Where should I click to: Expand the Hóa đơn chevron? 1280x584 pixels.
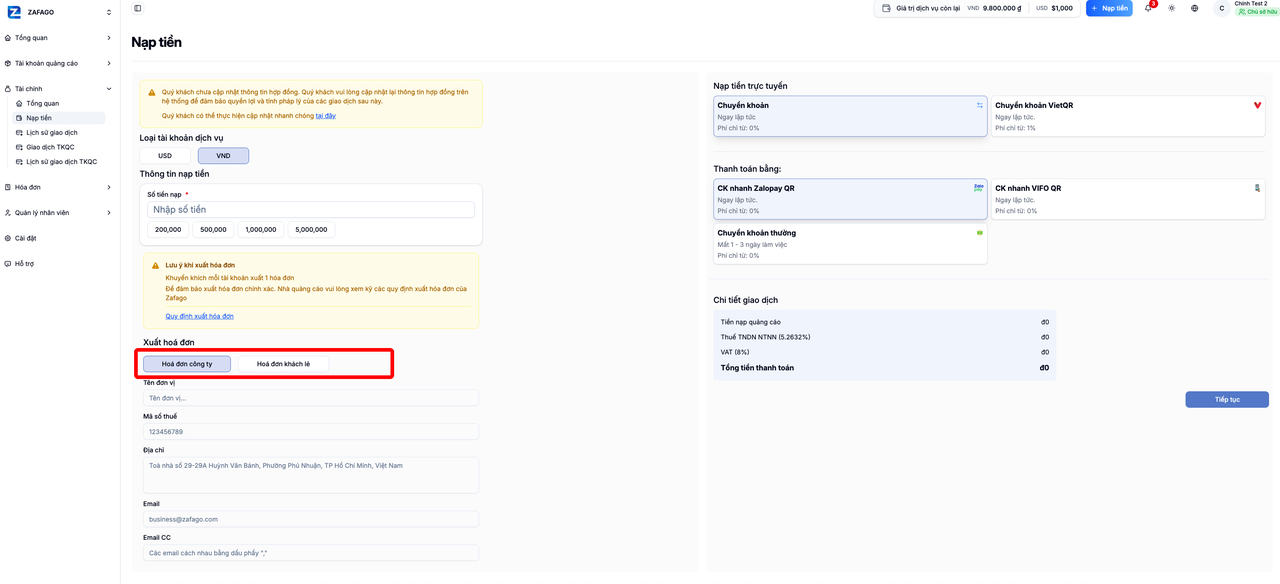109,187
